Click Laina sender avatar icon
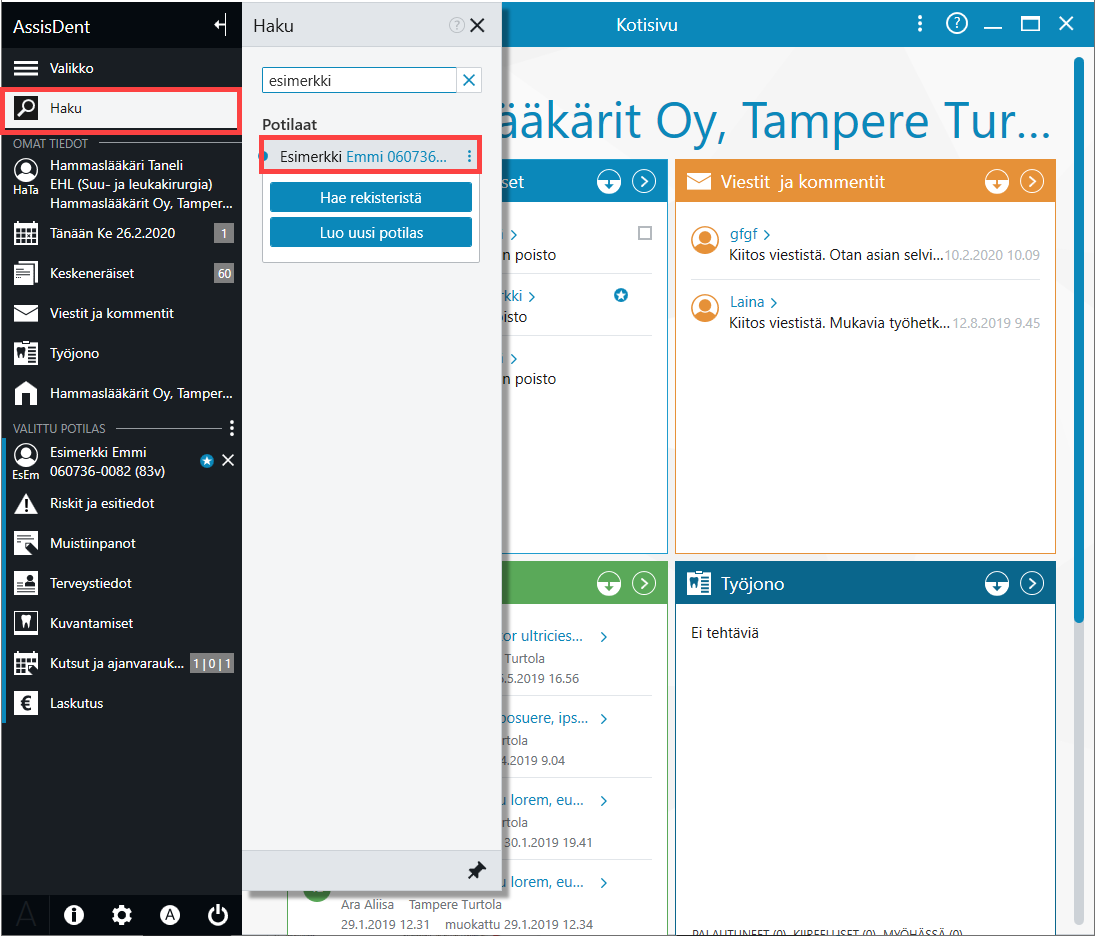 click(x=705, y=308)
